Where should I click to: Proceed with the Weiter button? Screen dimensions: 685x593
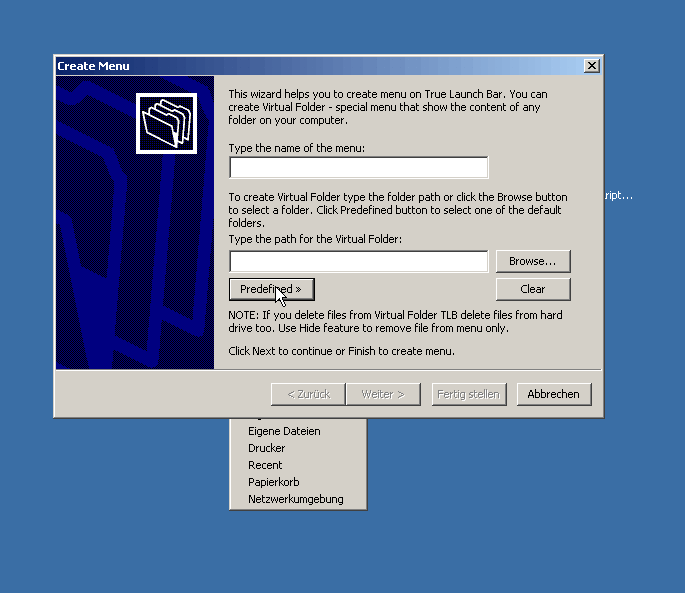tap(383, 394)
